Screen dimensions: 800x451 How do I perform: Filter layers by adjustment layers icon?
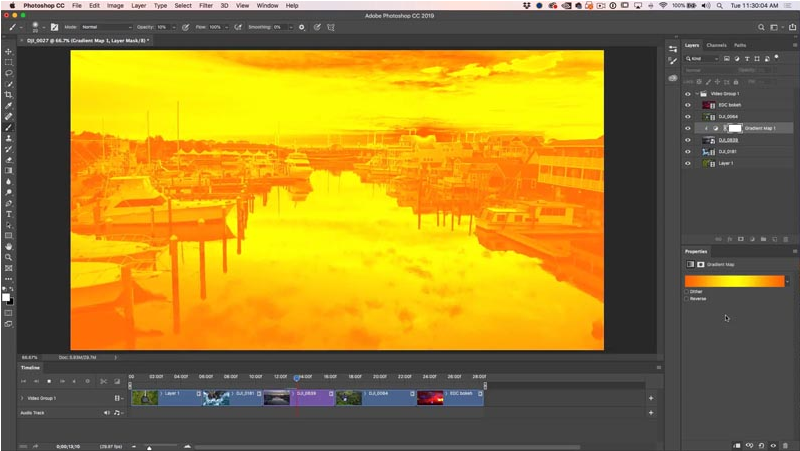[737, 59]
